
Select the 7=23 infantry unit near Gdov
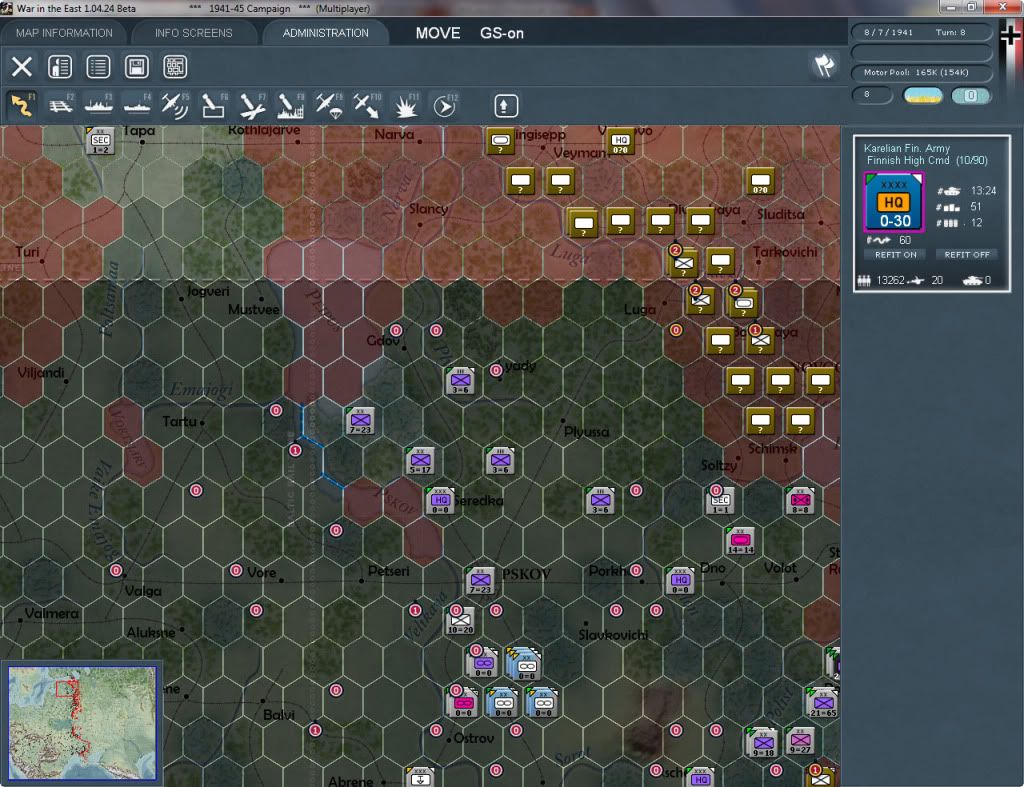point(360,421)
